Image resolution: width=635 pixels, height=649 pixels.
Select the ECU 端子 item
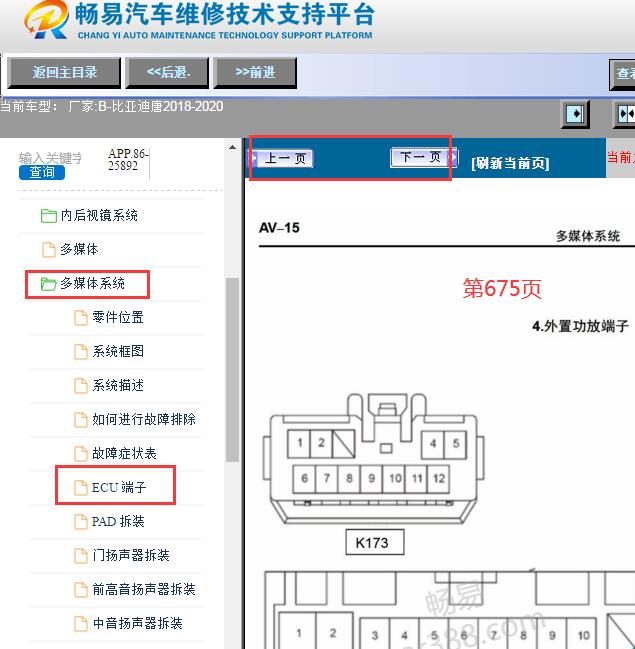119,487
